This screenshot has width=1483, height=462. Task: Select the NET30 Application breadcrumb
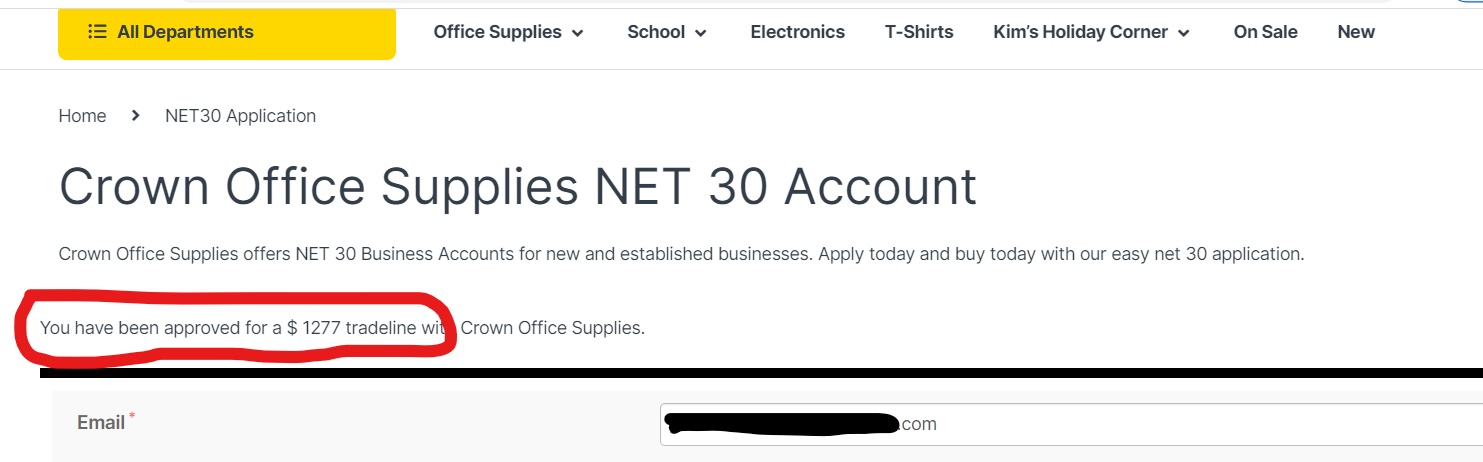pos(240,116)
